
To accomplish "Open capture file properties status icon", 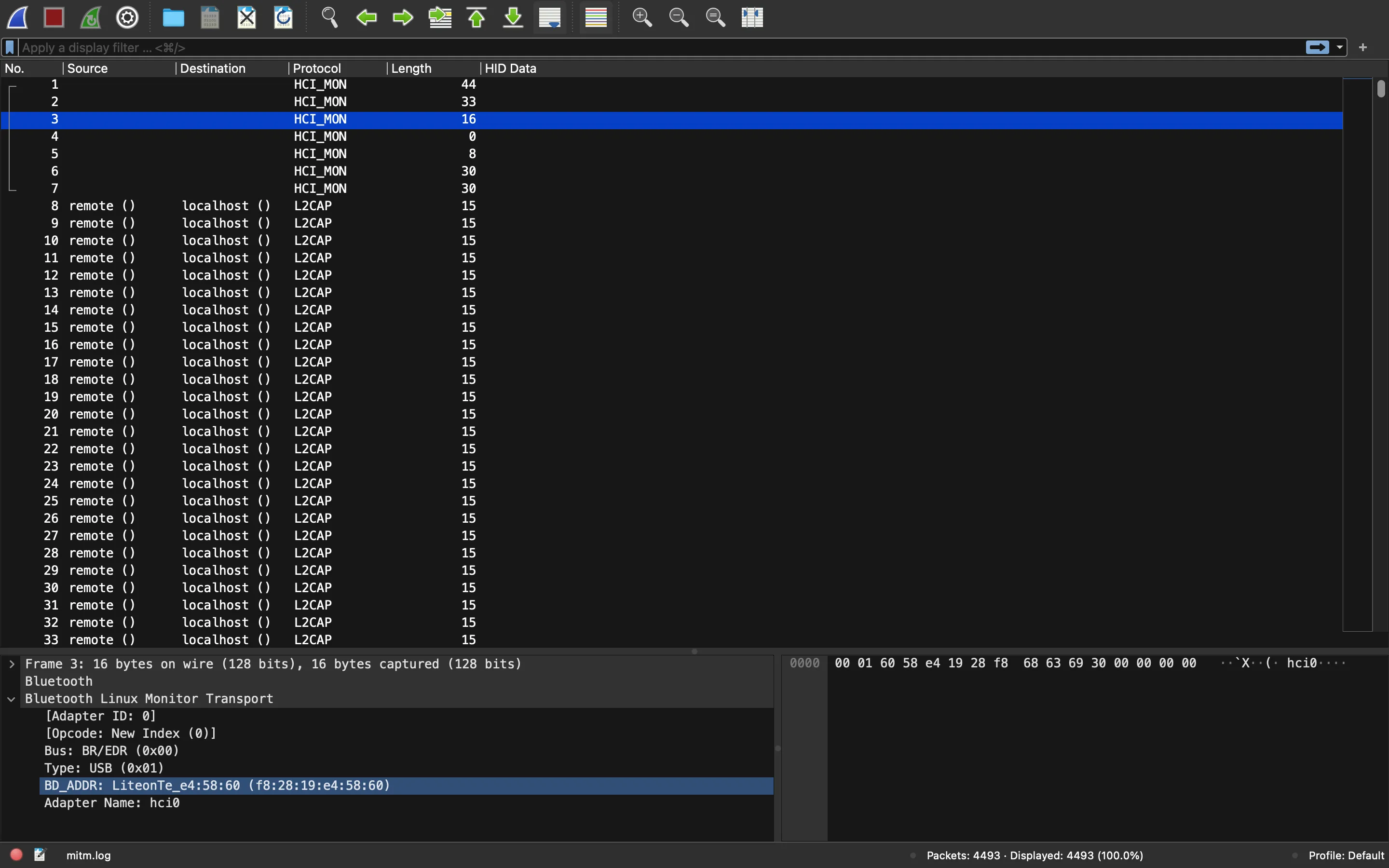I will [40, 855].
